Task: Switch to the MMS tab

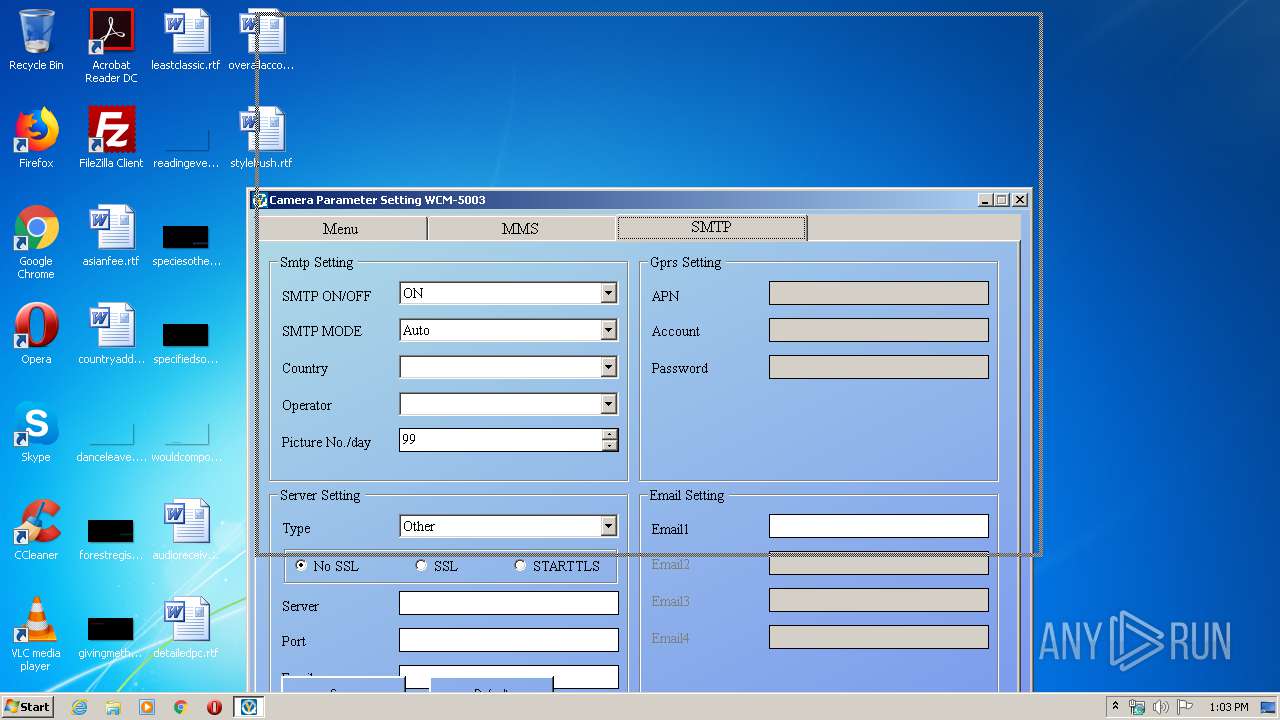Action: (520, 229)
